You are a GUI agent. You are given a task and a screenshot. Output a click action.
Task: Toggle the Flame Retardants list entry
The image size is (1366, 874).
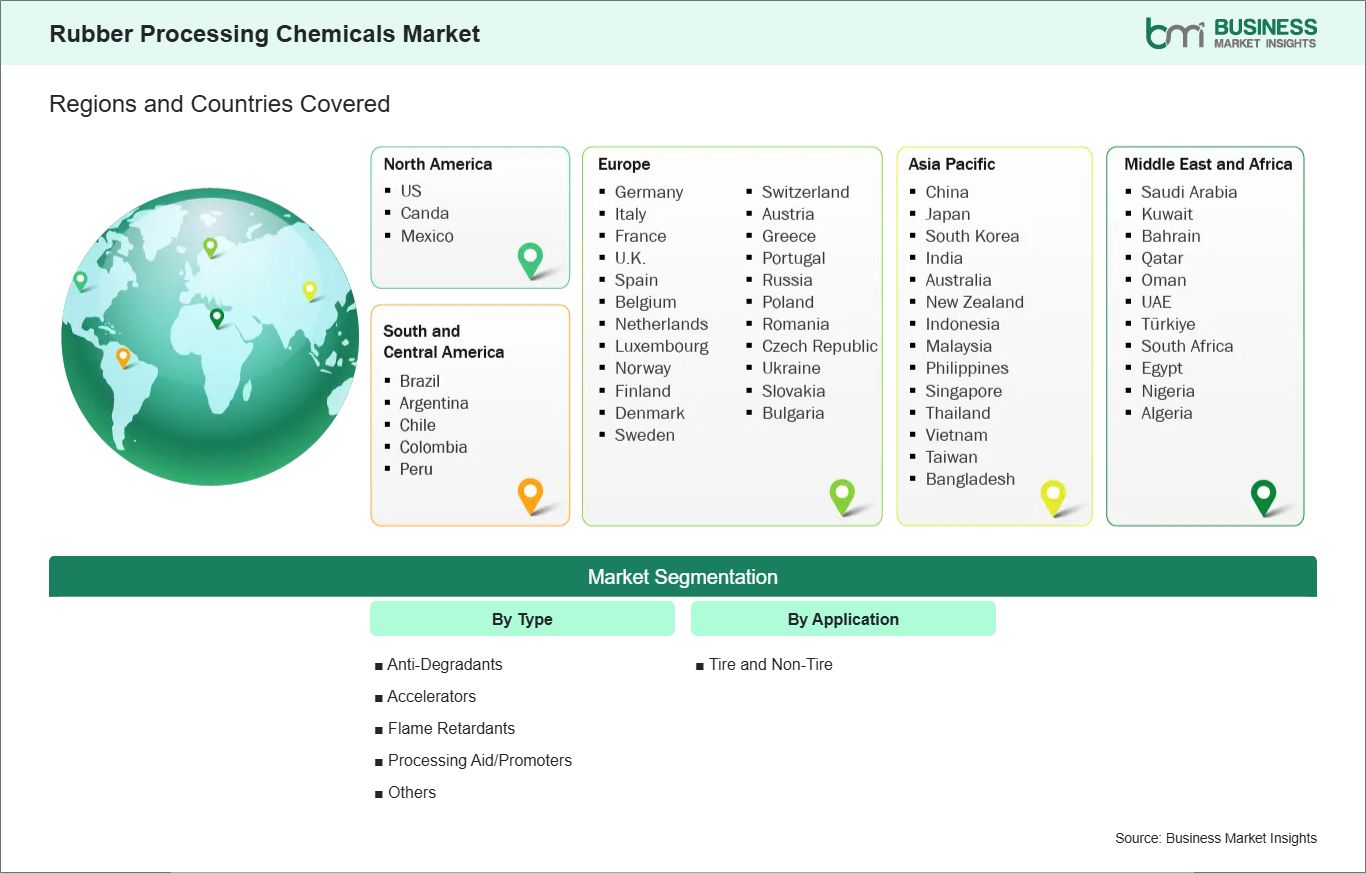pyautogui.click(x=452, y=728)
